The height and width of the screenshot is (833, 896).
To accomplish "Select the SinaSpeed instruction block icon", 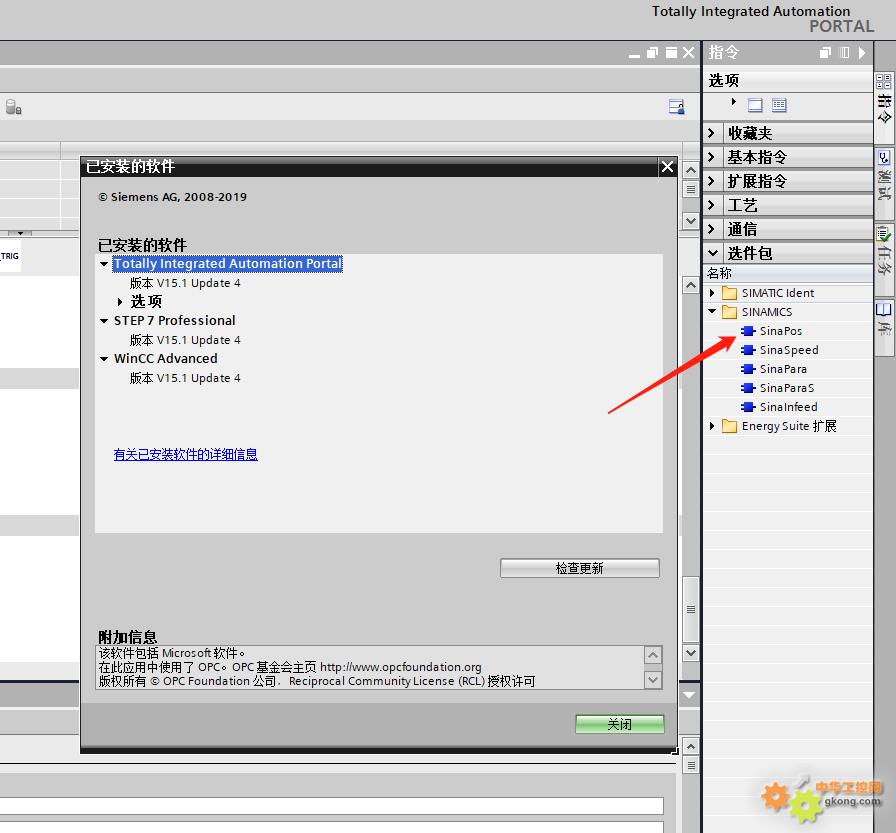I will [748, 350].
